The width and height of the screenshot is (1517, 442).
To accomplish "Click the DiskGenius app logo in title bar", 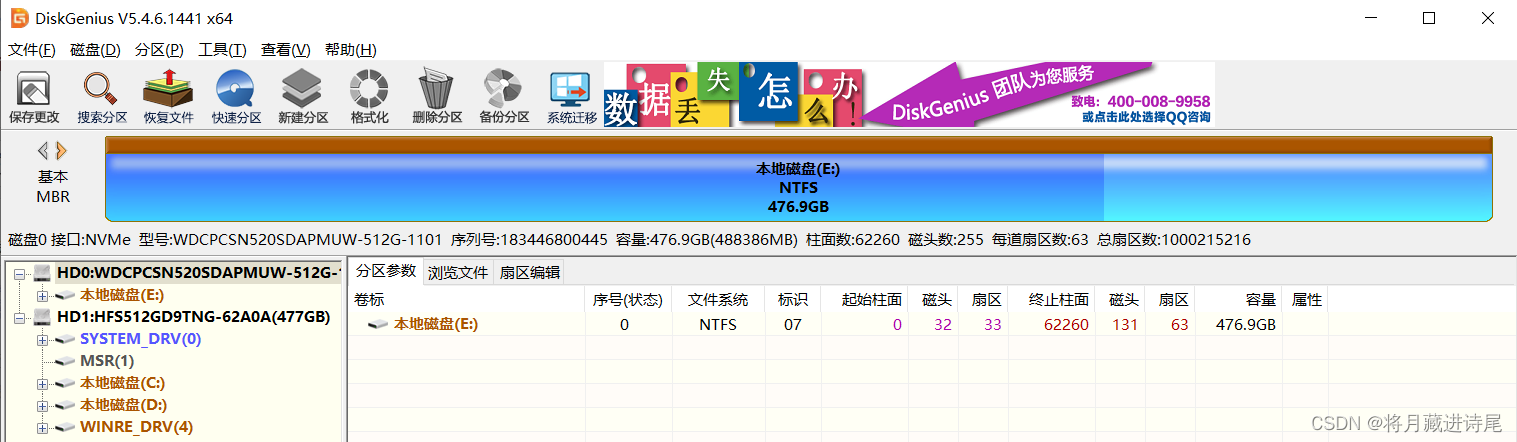I will point(19,18).
